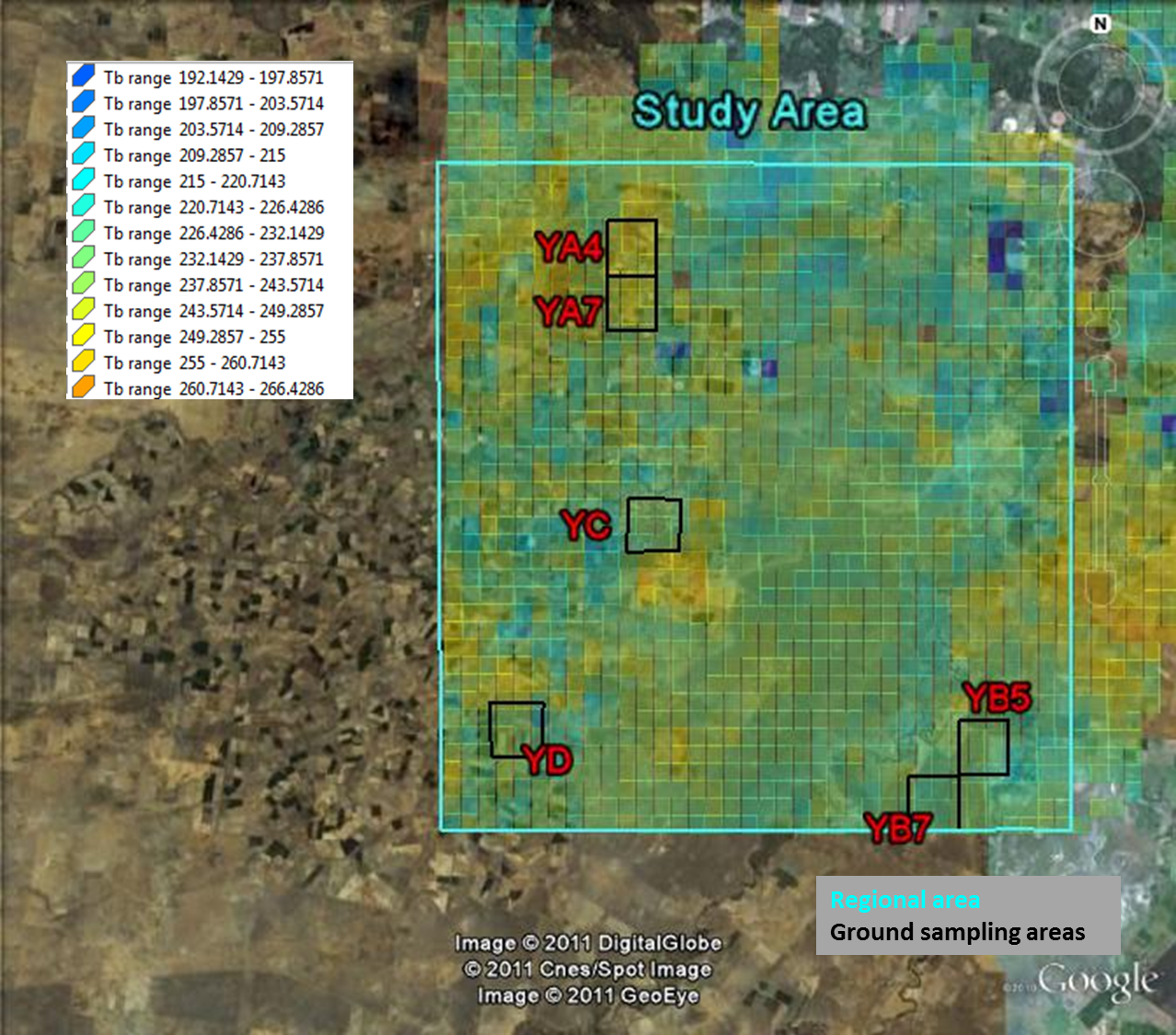Click 'Image © 2011 DigitalGlobe' attribution
Screen dimensions: 1176x1035
[x=588, y=943]
